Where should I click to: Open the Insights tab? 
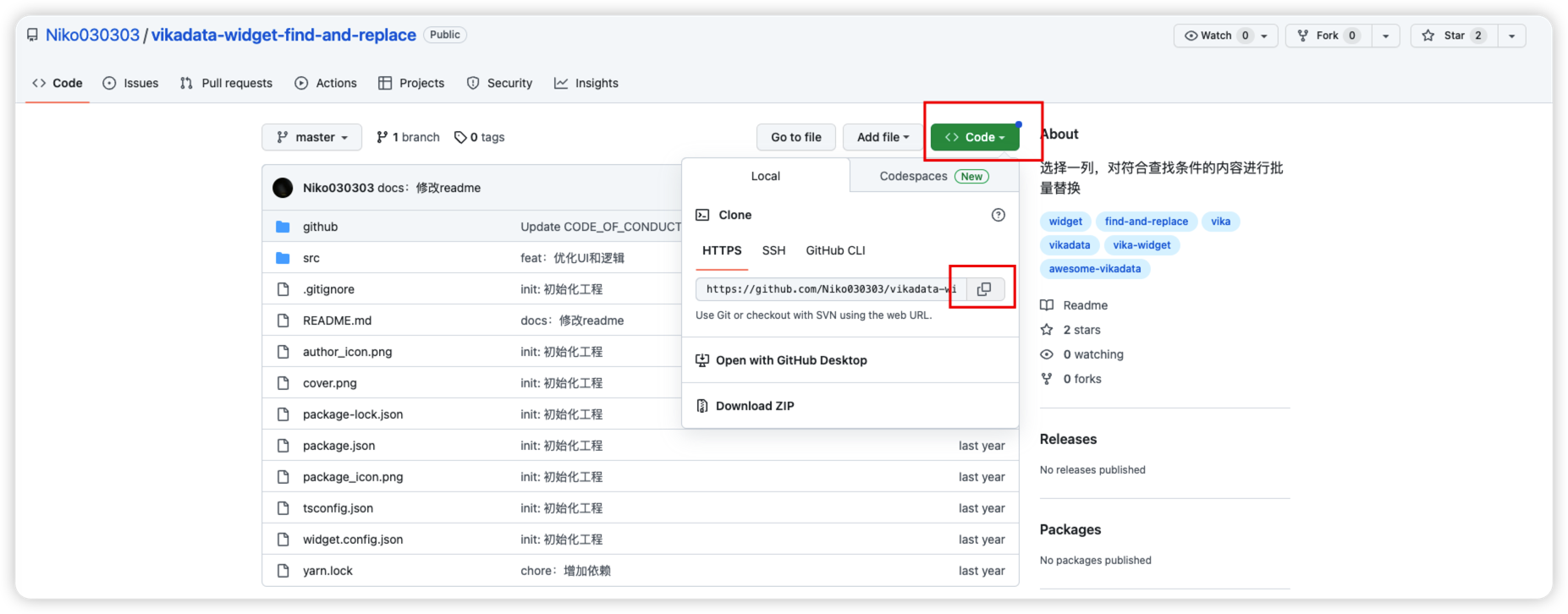pyautogui.click(x=586, y=83)
